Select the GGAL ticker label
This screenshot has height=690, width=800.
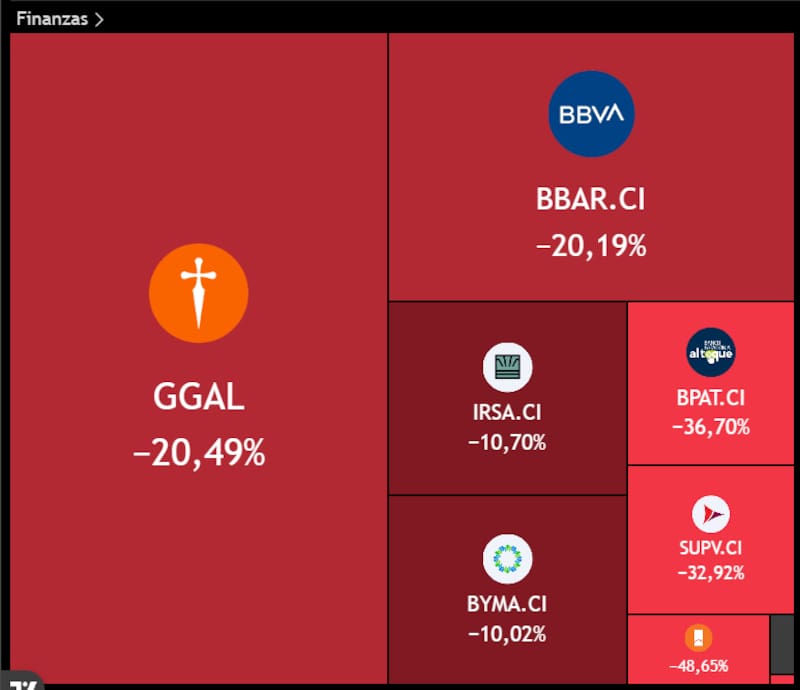[198, 397]
